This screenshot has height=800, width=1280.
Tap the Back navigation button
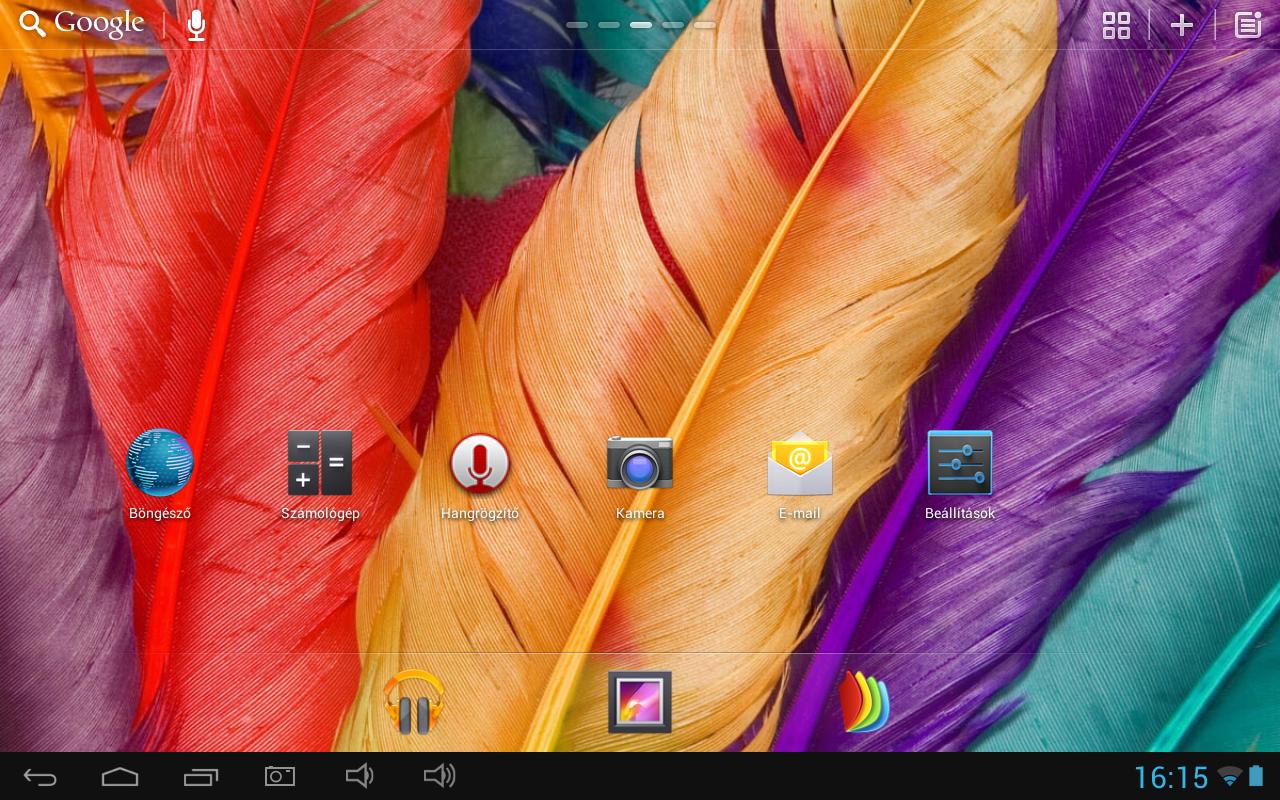click(x=41, y=776)
